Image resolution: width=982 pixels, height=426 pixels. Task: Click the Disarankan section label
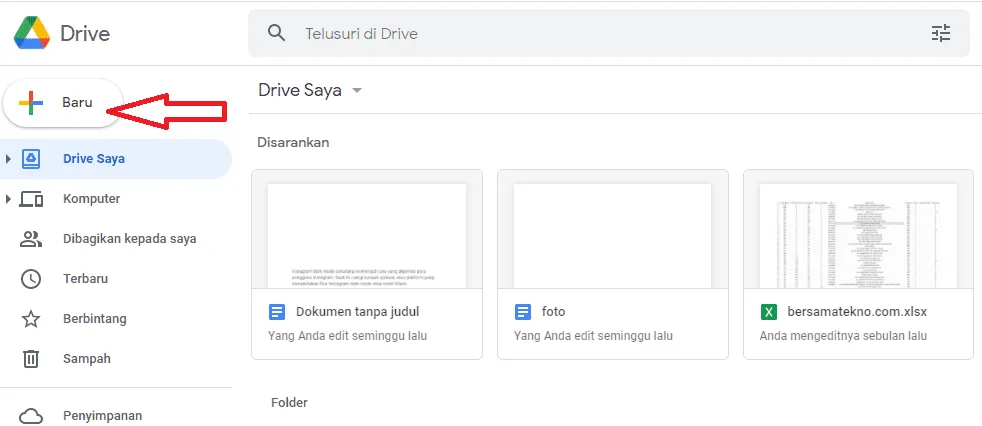293,142
